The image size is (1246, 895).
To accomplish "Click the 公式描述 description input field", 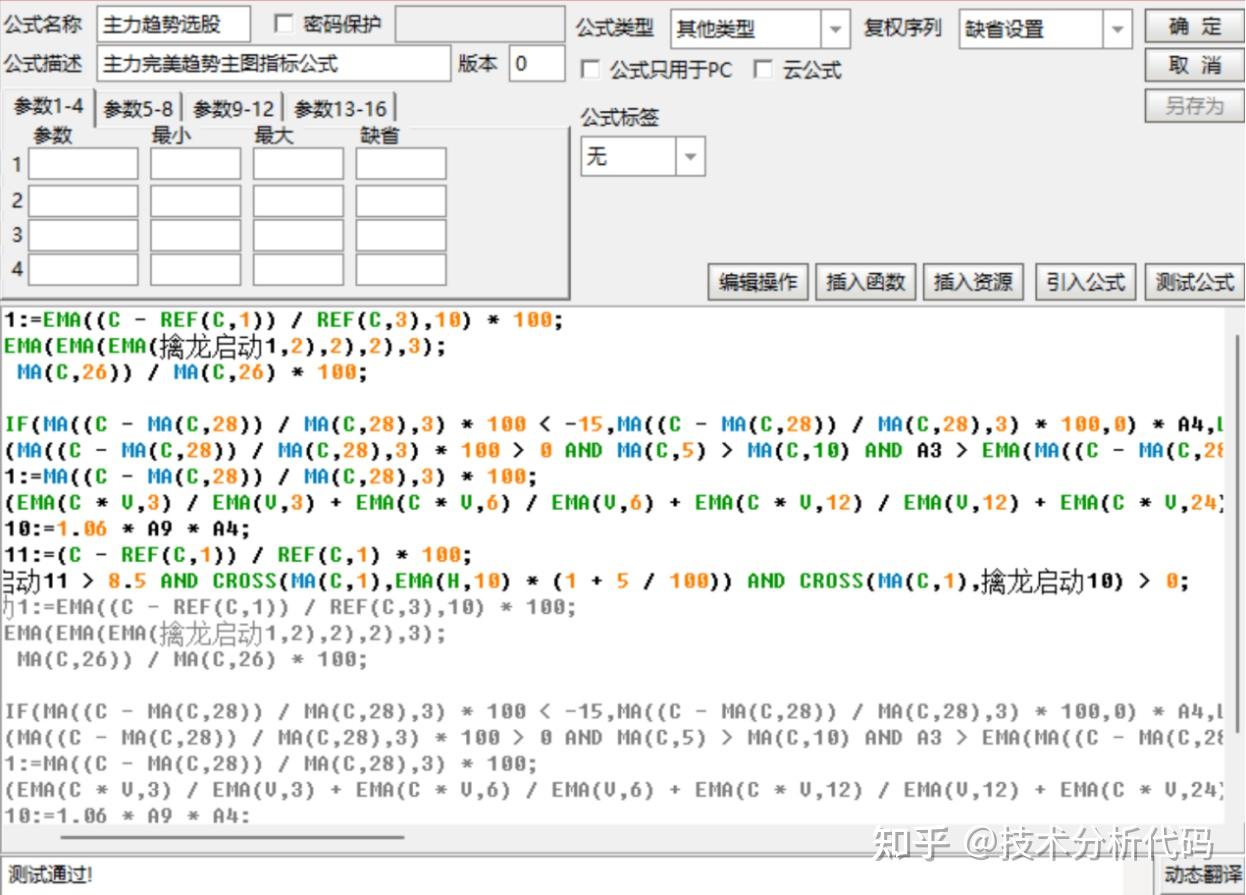I will [274, 63].
